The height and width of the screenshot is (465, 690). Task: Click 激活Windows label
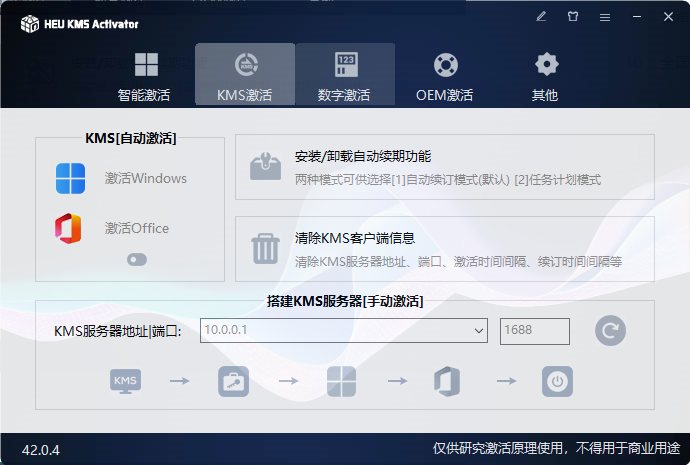pos(146,179)
